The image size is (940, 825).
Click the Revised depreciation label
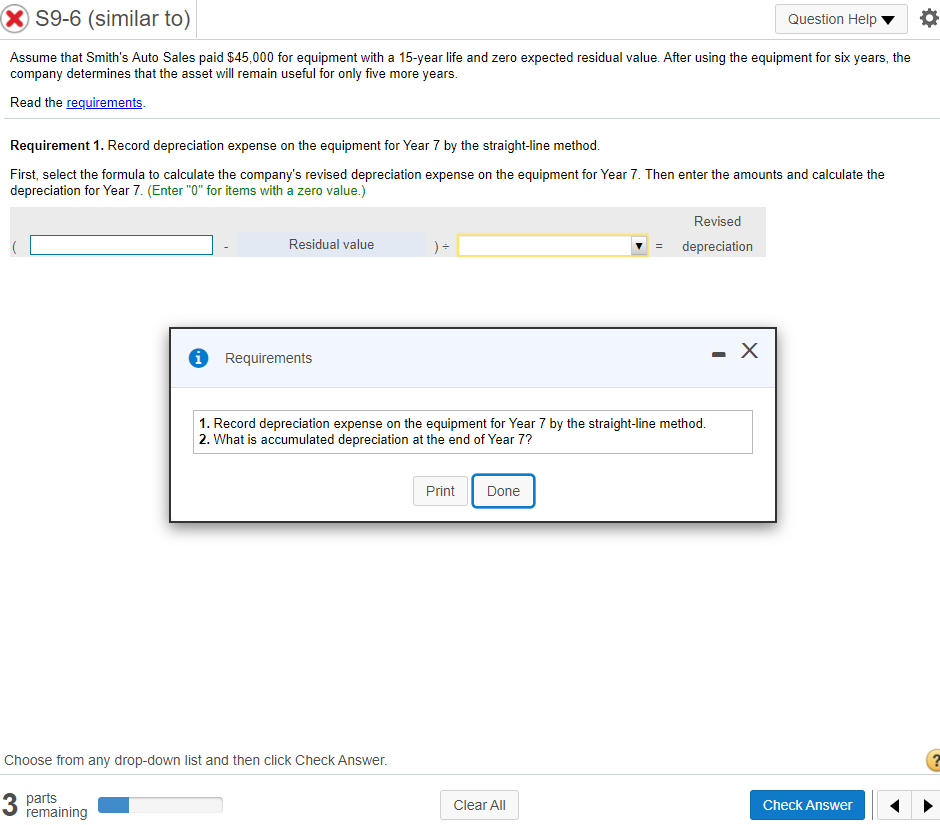(x=717, y=234)
